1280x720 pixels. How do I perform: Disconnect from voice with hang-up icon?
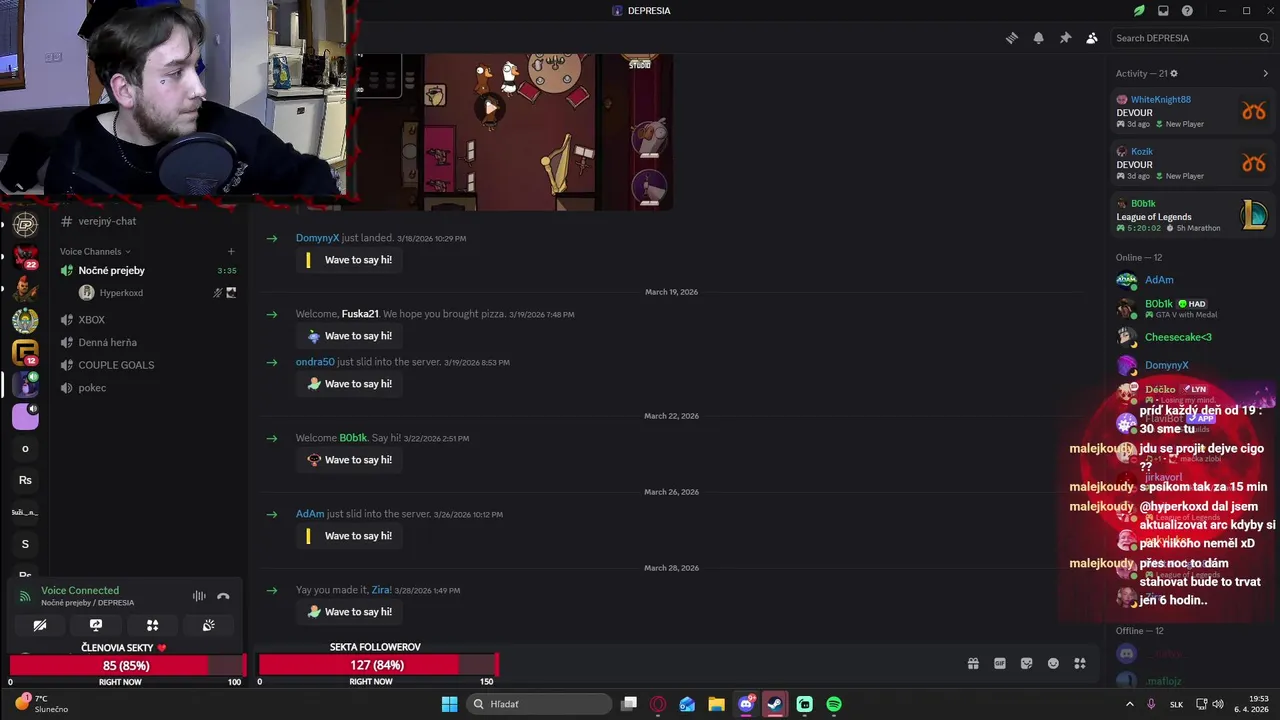[x=223, y=596]
